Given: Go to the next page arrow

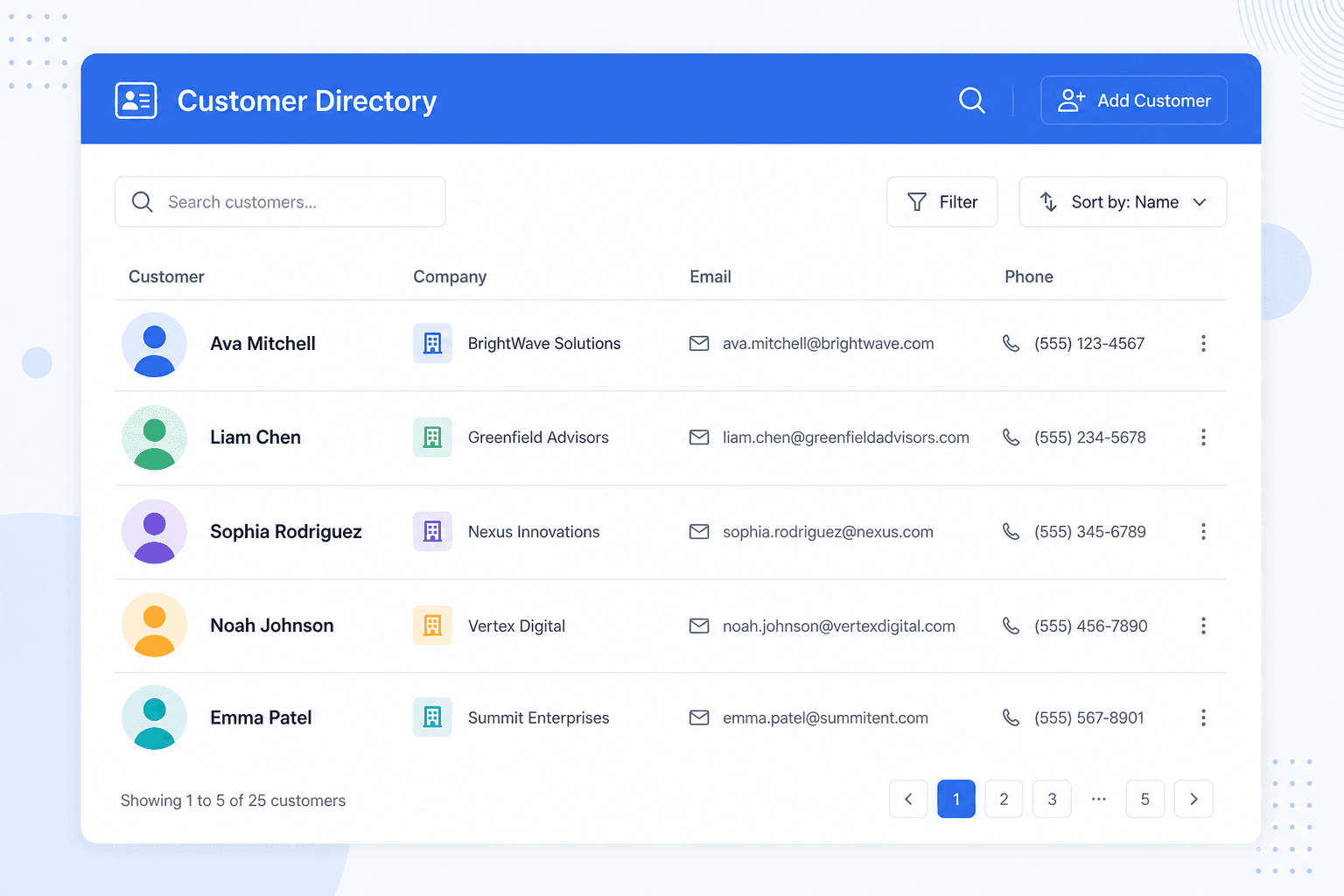Looking at the screenshot, I should pyautogui.click(x=1193, y=799).
